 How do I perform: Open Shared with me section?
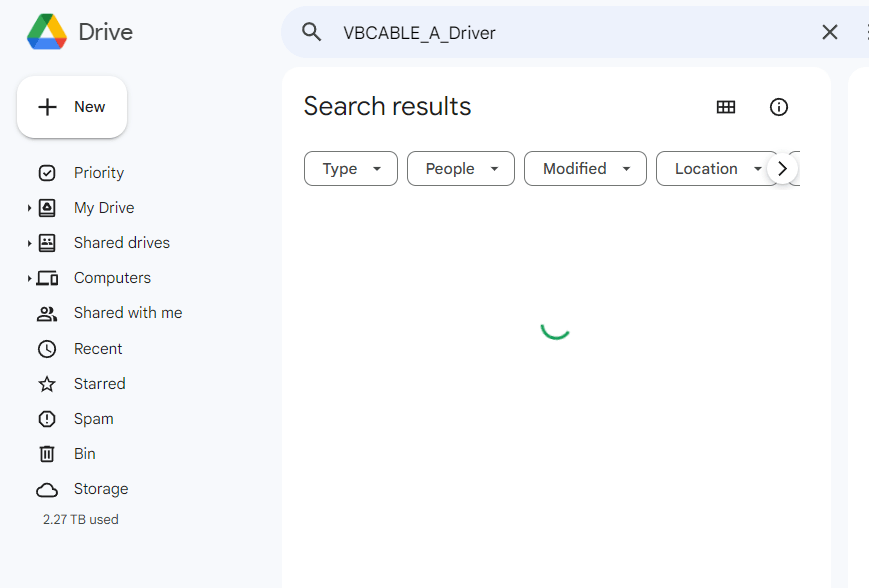tap(128, 313)
